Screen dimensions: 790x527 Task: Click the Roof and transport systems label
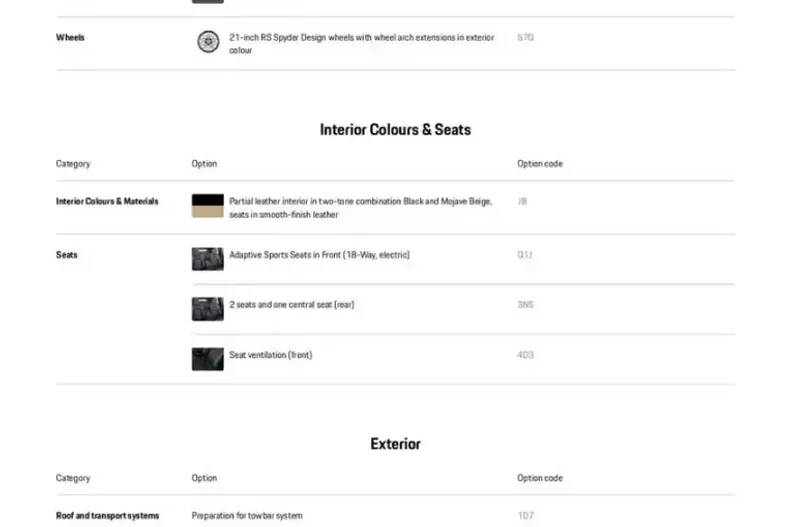click(x=107, y=516)
